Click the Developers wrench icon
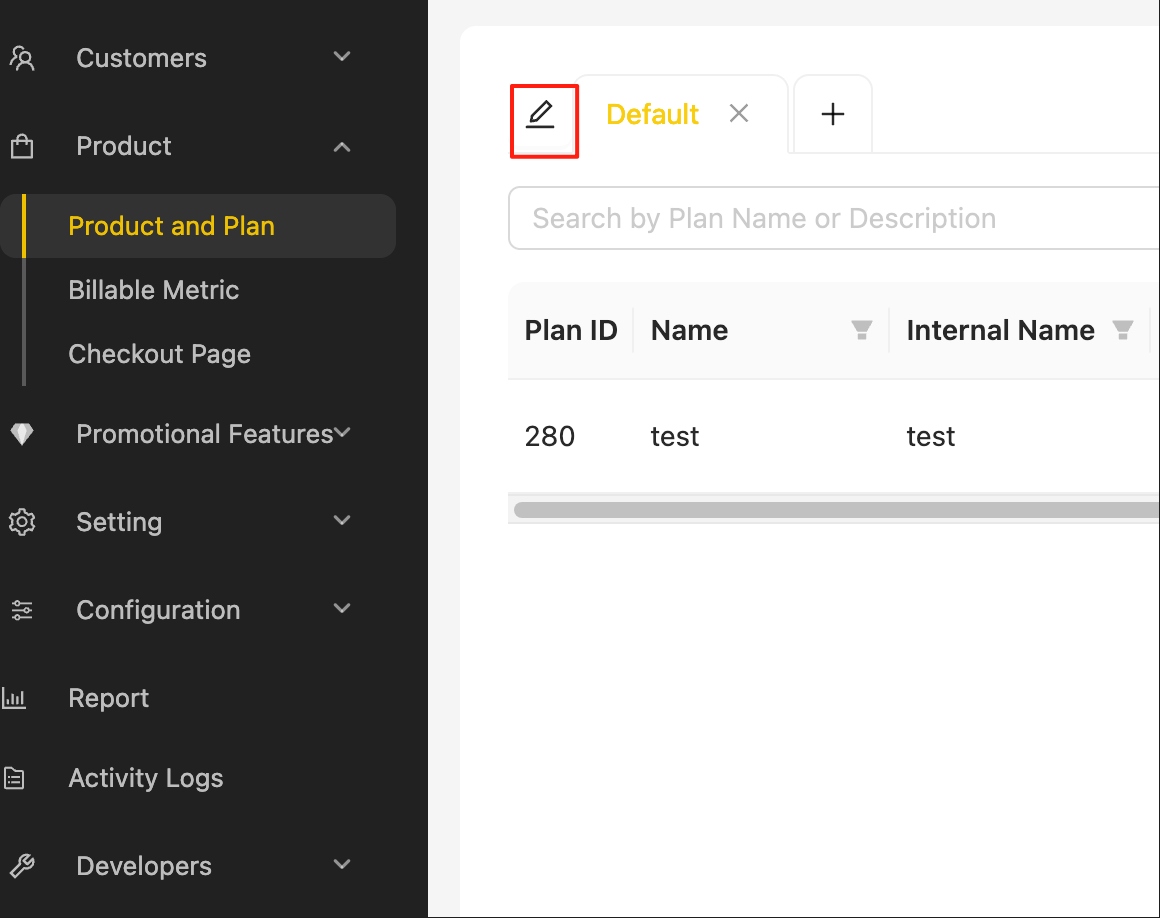 pyautogui.click(x=22, y=865)
